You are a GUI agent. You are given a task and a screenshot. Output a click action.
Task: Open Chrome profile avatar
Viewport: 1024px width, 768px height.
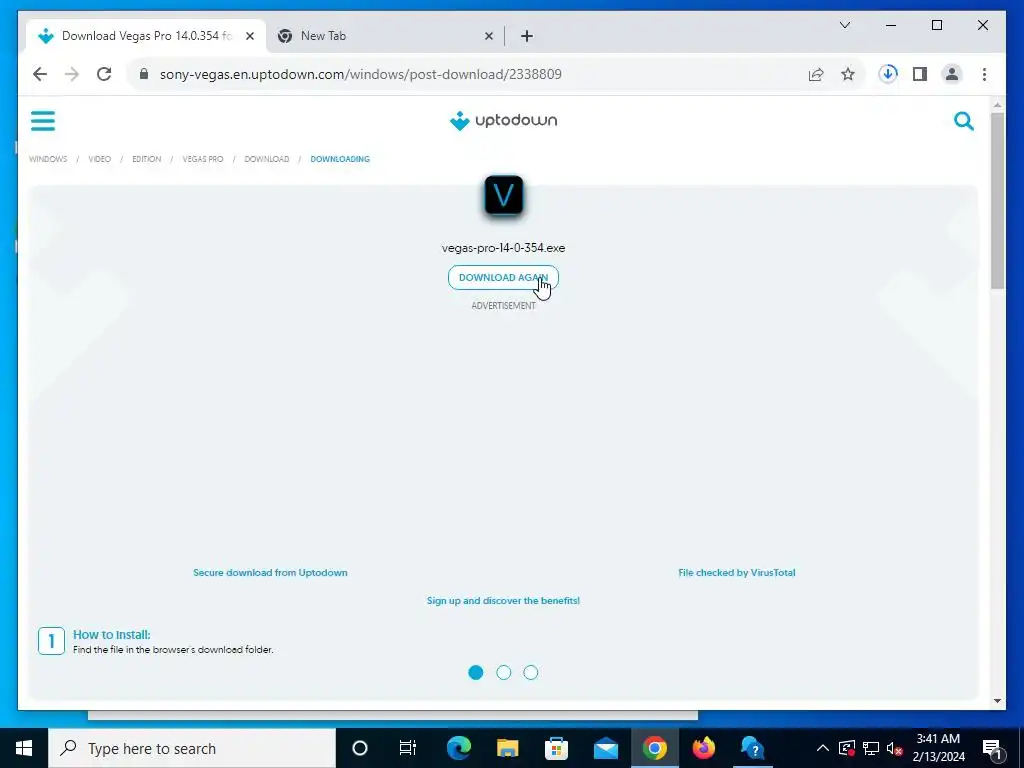952,74
